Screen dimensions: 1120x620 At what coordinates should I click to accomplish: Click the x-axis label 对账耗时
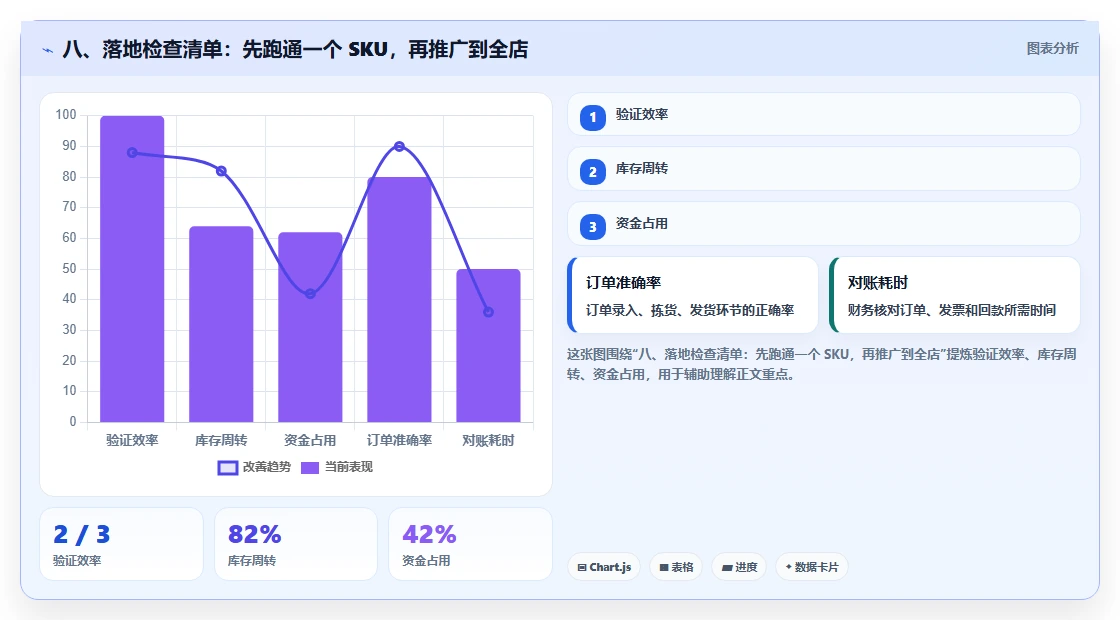pos(489,441)
